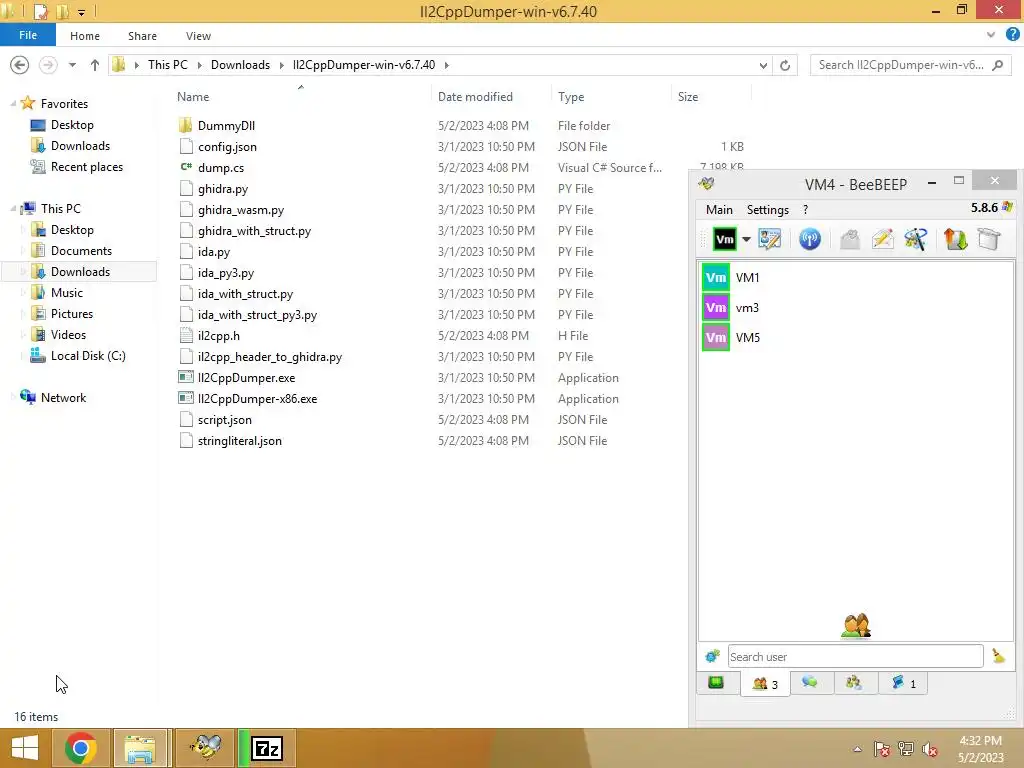Open the edit profile icon in BeeBEEP
The width and height of the screenshot is (1024, 768).
(770, 239)
